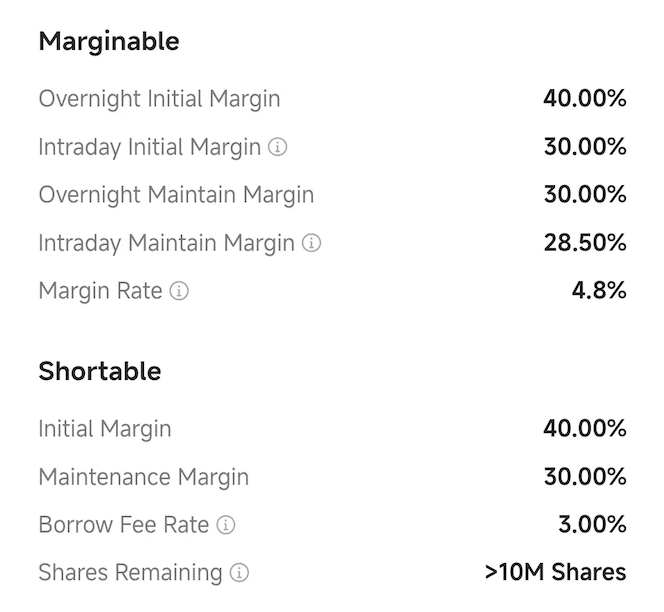664x612 pixels.
Task: Click the Borrow Fee Rate label text
Action: pyautogui.click(x=124, y=525)
